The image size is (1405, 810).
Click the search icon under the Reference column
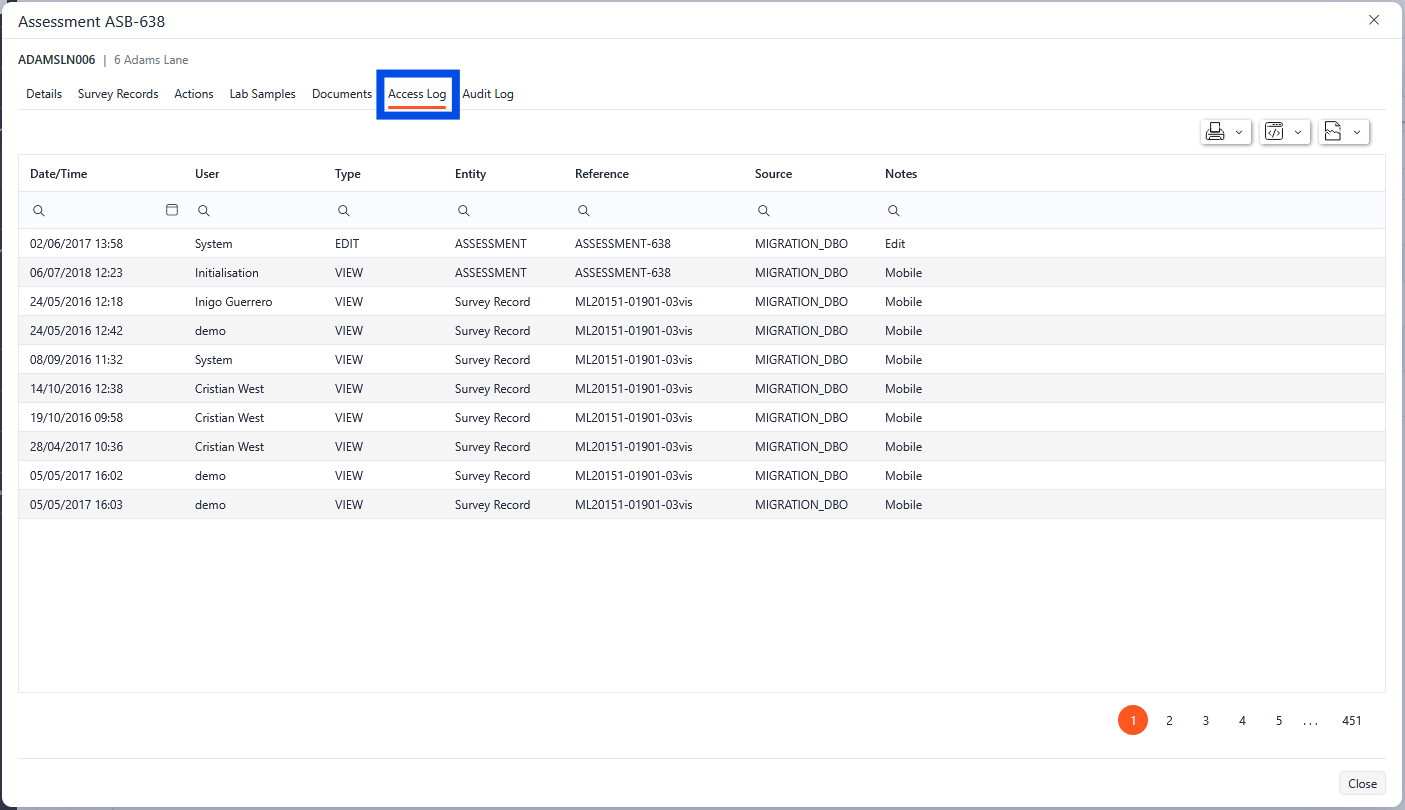pyautogui.click(x=583, y=211)
